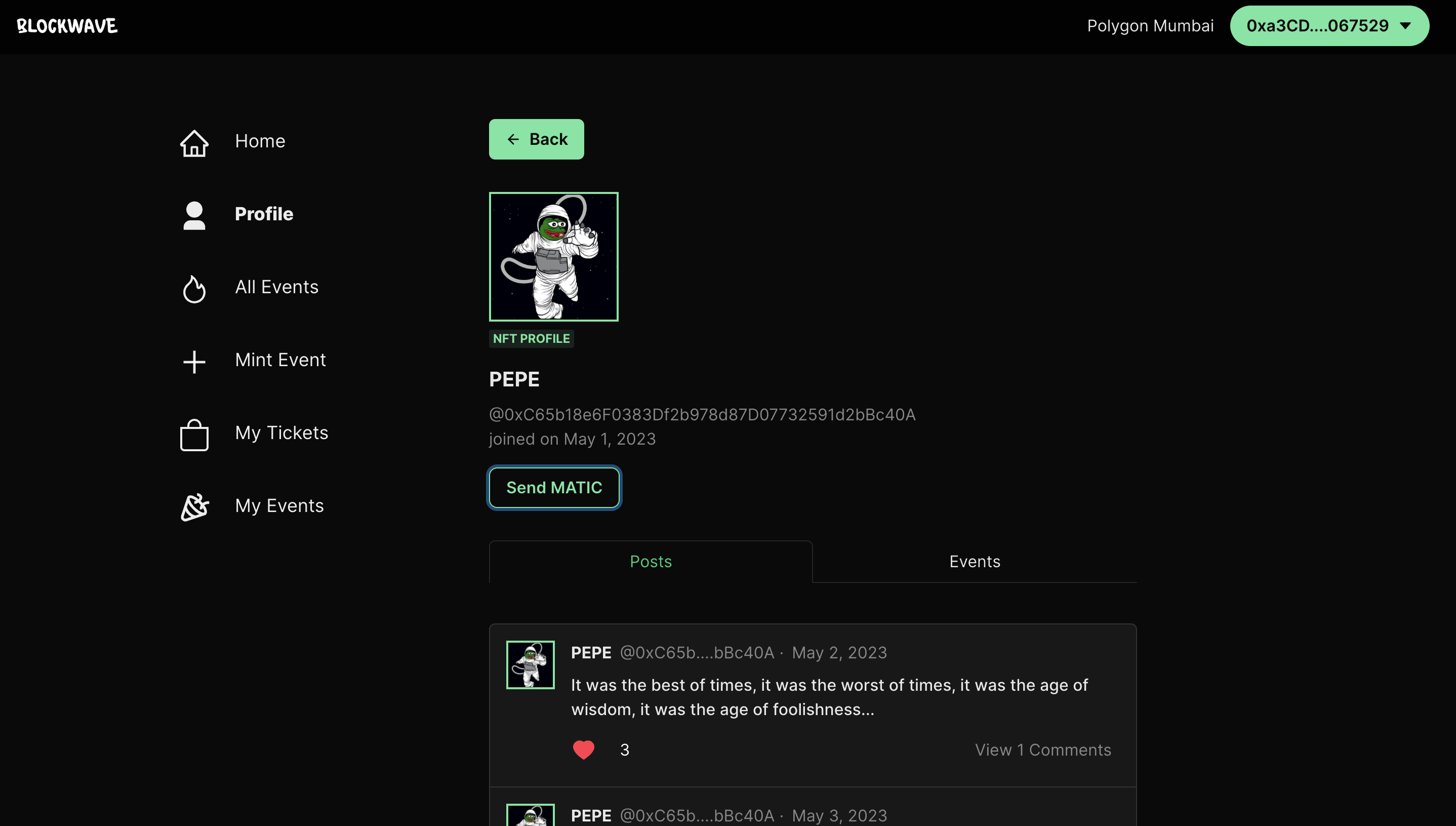1456x826 pixels.
Task: Open My Tickets from sidebar
Action: click(281, 433)
